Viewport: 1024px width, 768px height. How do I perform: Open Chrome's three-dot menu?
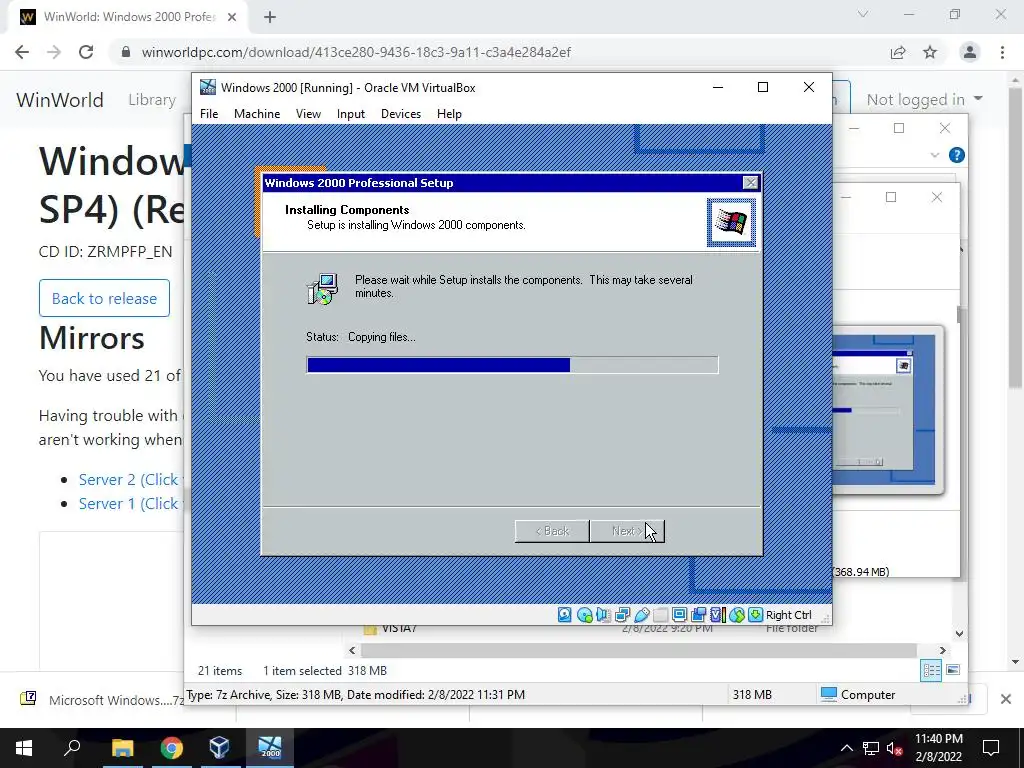(1002, 52)
